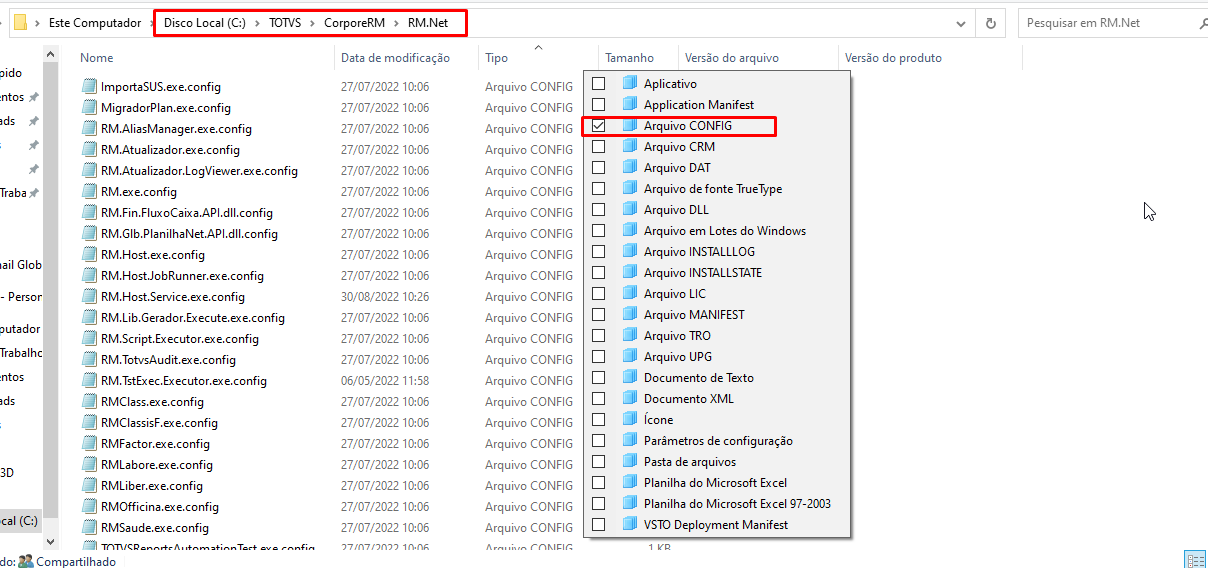Click the RM.Host.Service.exe.config file icon

89,297
